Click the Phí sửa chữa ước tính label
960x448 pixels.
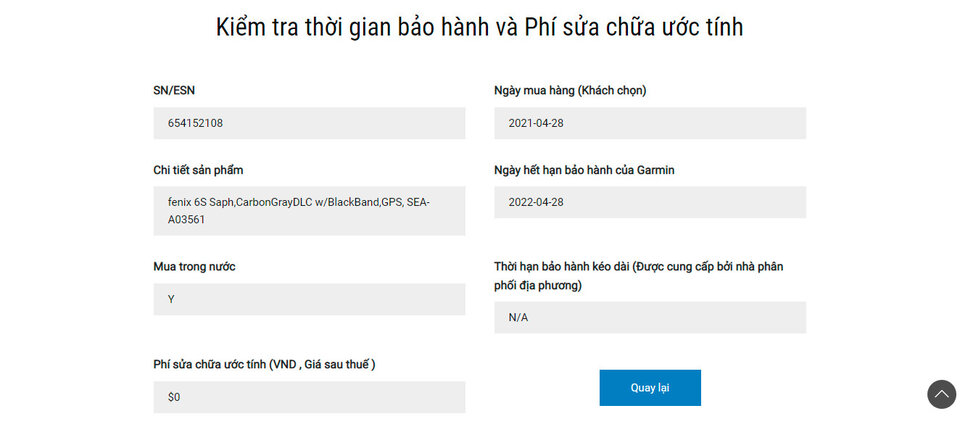(264, 364)
